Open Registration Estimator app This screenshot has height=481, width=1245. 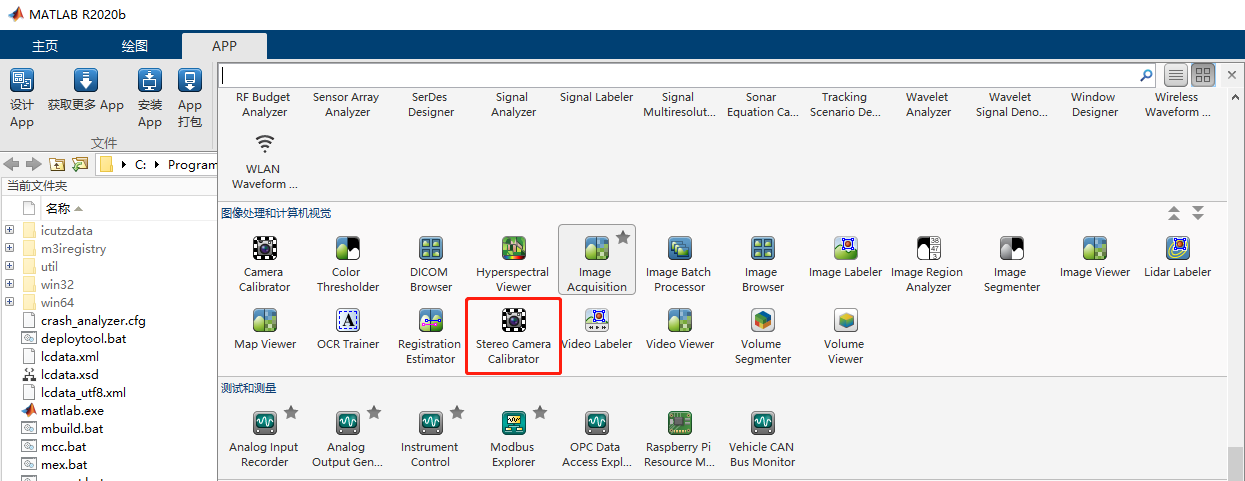[431, 335]
